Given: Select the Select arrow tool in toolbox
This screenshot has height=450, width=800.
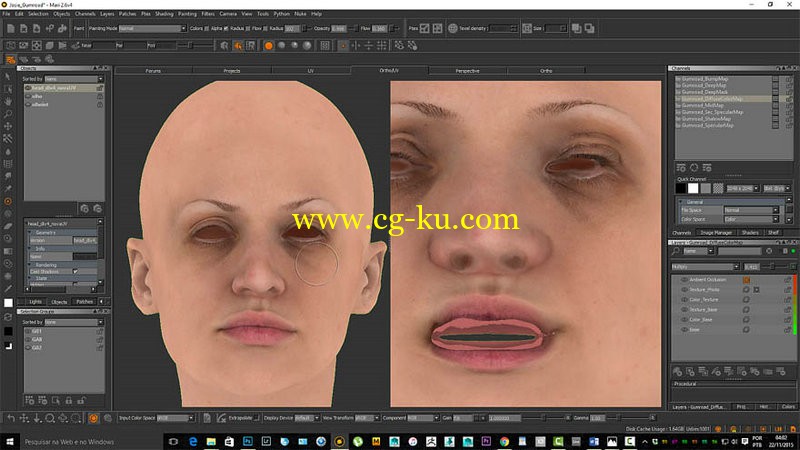Looking at the screenshot, I should coord(8,76).
